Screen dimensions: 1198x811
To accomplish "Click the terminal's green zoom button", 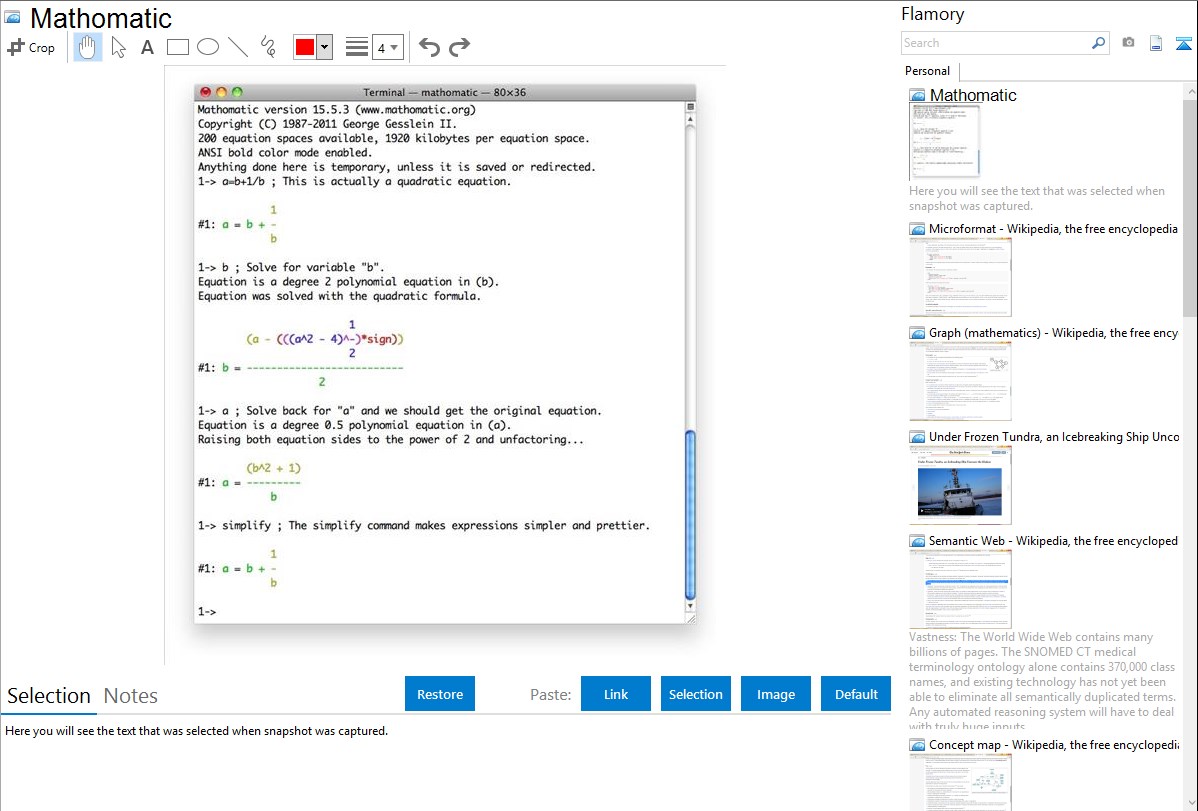I will (237, 92).
